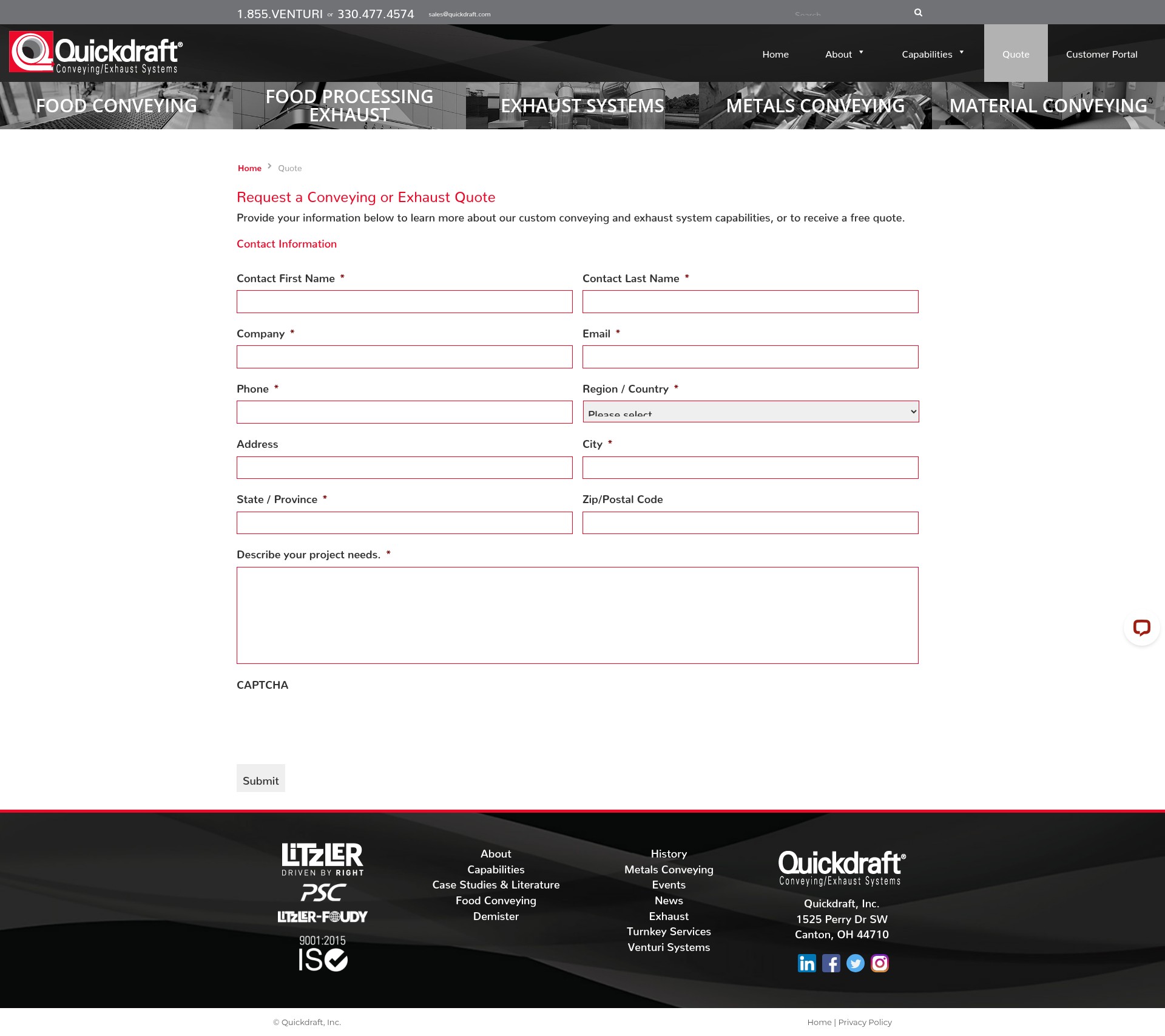Open footer Venturi Systems link
Viewport: 1165px width, 1036px height.
(x=669, y=947)
